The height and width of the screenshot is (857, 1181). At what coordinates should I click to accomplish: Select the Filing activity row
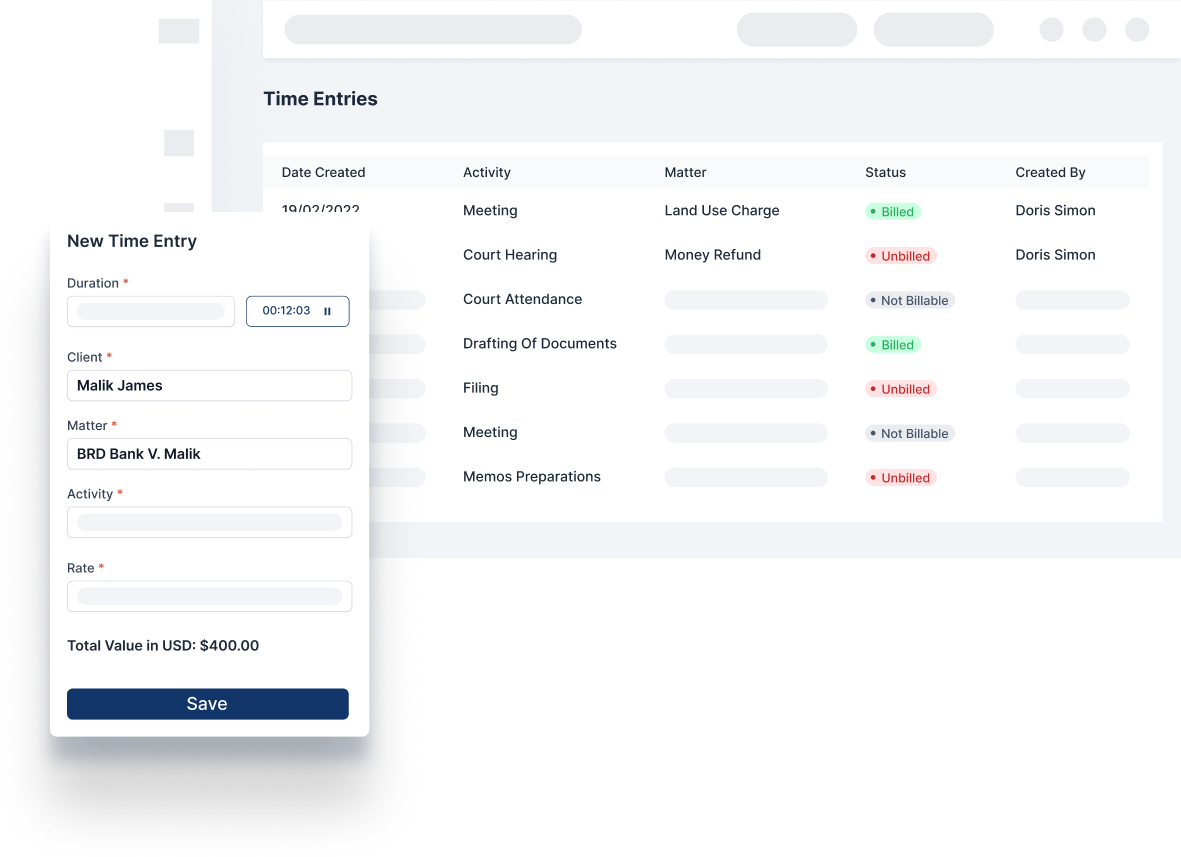click(x=481, y=389)
